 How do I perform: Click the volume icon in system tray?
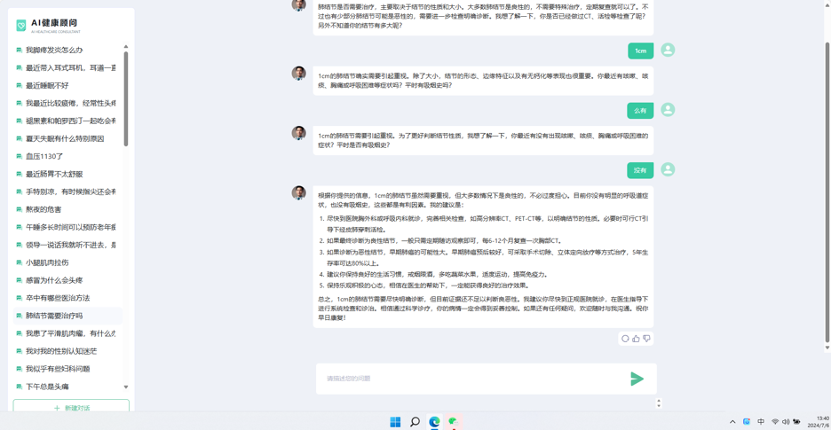click(x=786, y=422)
